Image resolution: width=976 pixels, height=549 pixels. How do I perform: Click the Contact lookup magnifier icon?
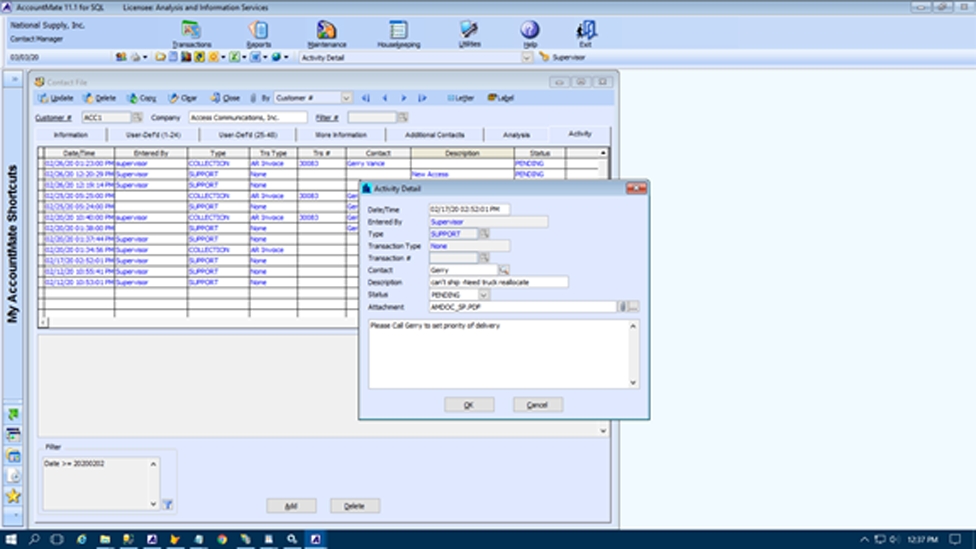pyautogui.click(x=505, y=270)
